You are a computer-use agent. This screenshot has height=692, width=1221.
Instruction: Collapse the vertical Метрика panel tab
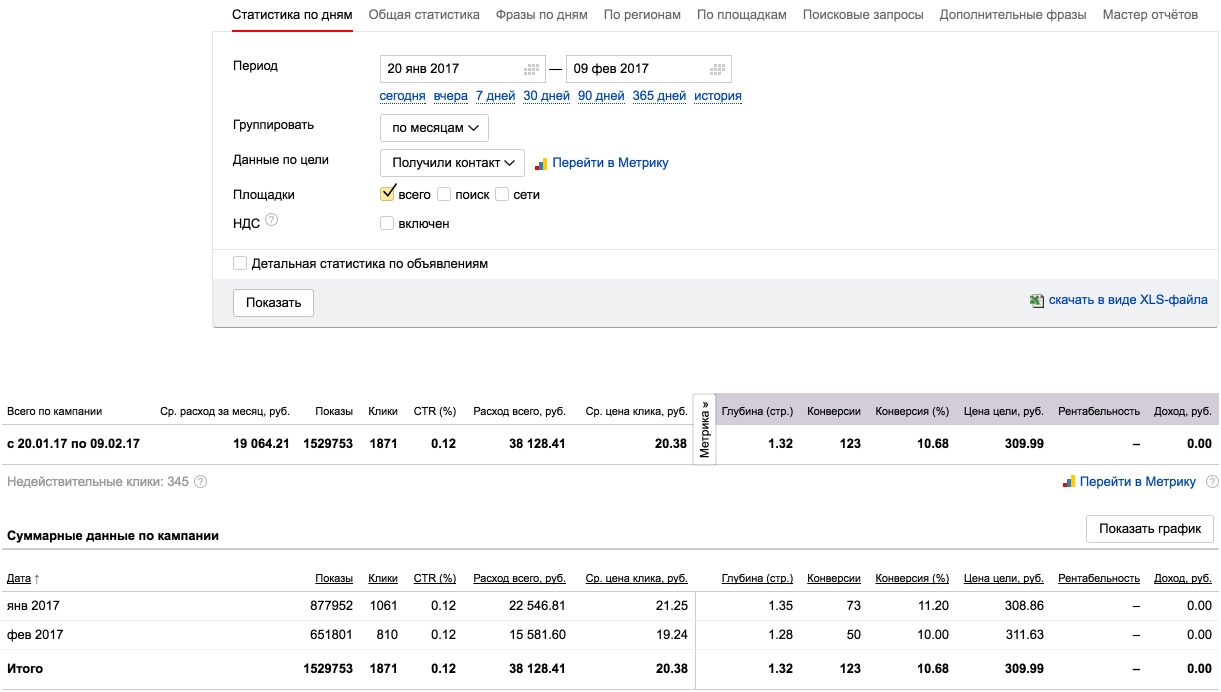click(x=705, y=430)
